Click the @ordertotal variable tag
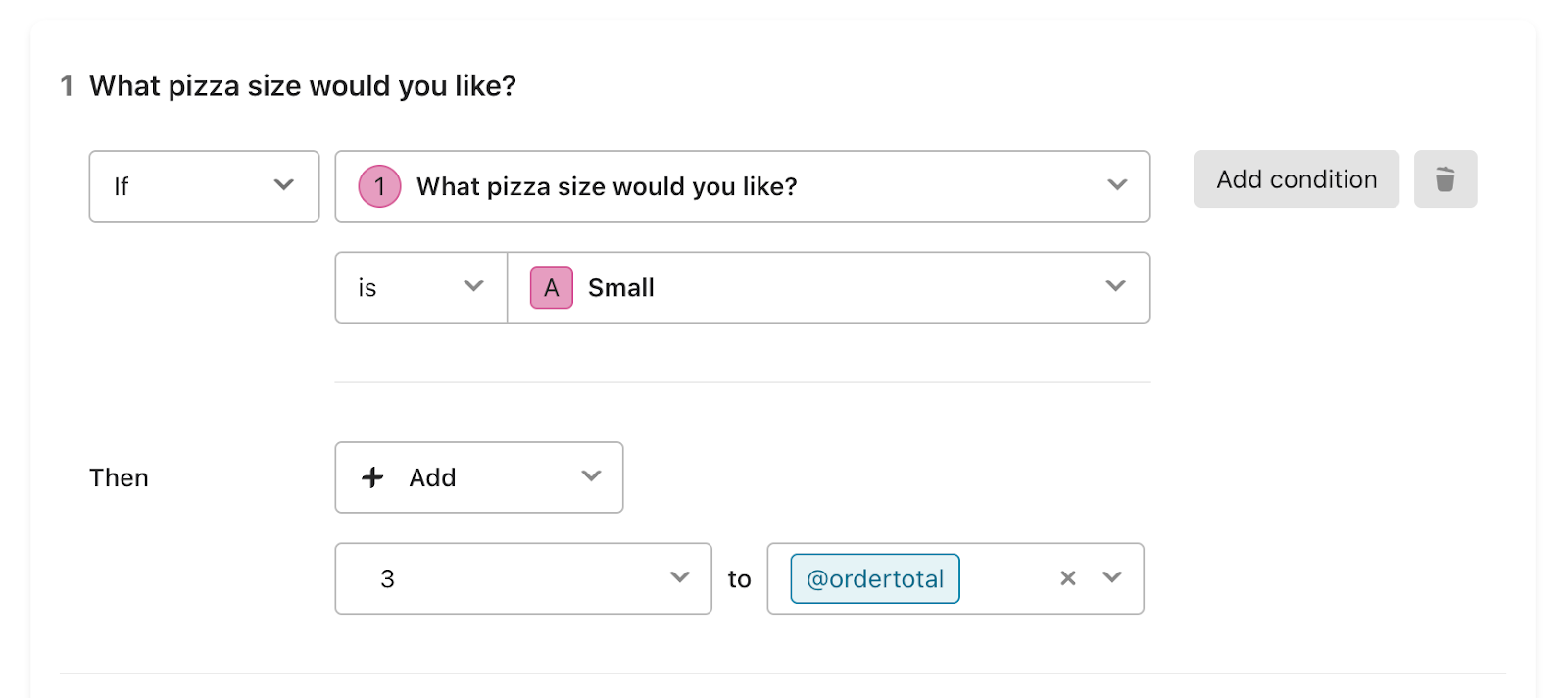1568x698 pixels. coord(875,578)
